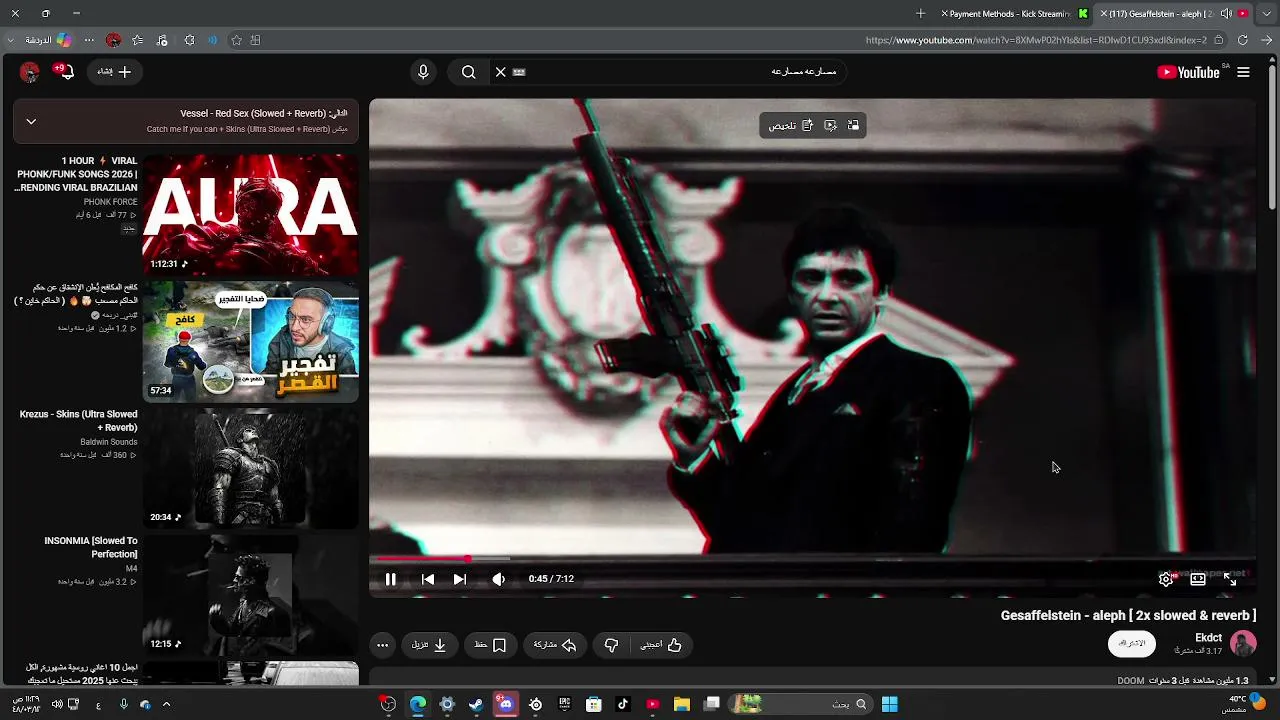Open the YouTube Create button
1280x720 pixels.
click(x=115, y=72)
